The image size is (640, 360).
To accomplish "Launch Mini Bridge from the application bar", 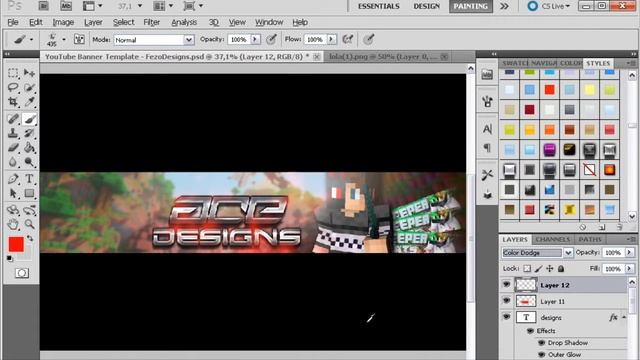I will [66, 6].
